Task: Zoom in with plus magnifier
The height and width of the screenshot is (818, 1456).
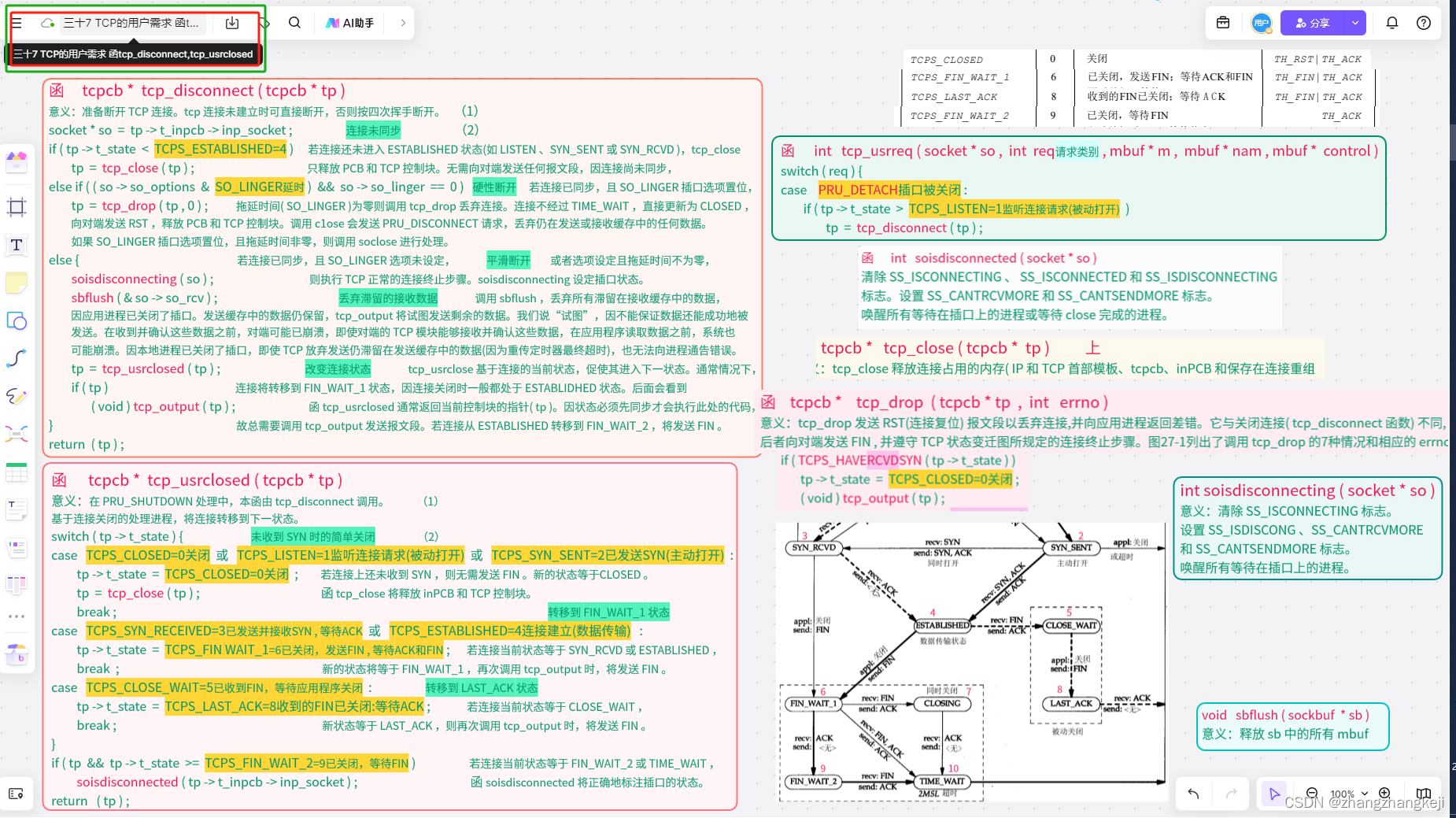Action: (1384, 794)
